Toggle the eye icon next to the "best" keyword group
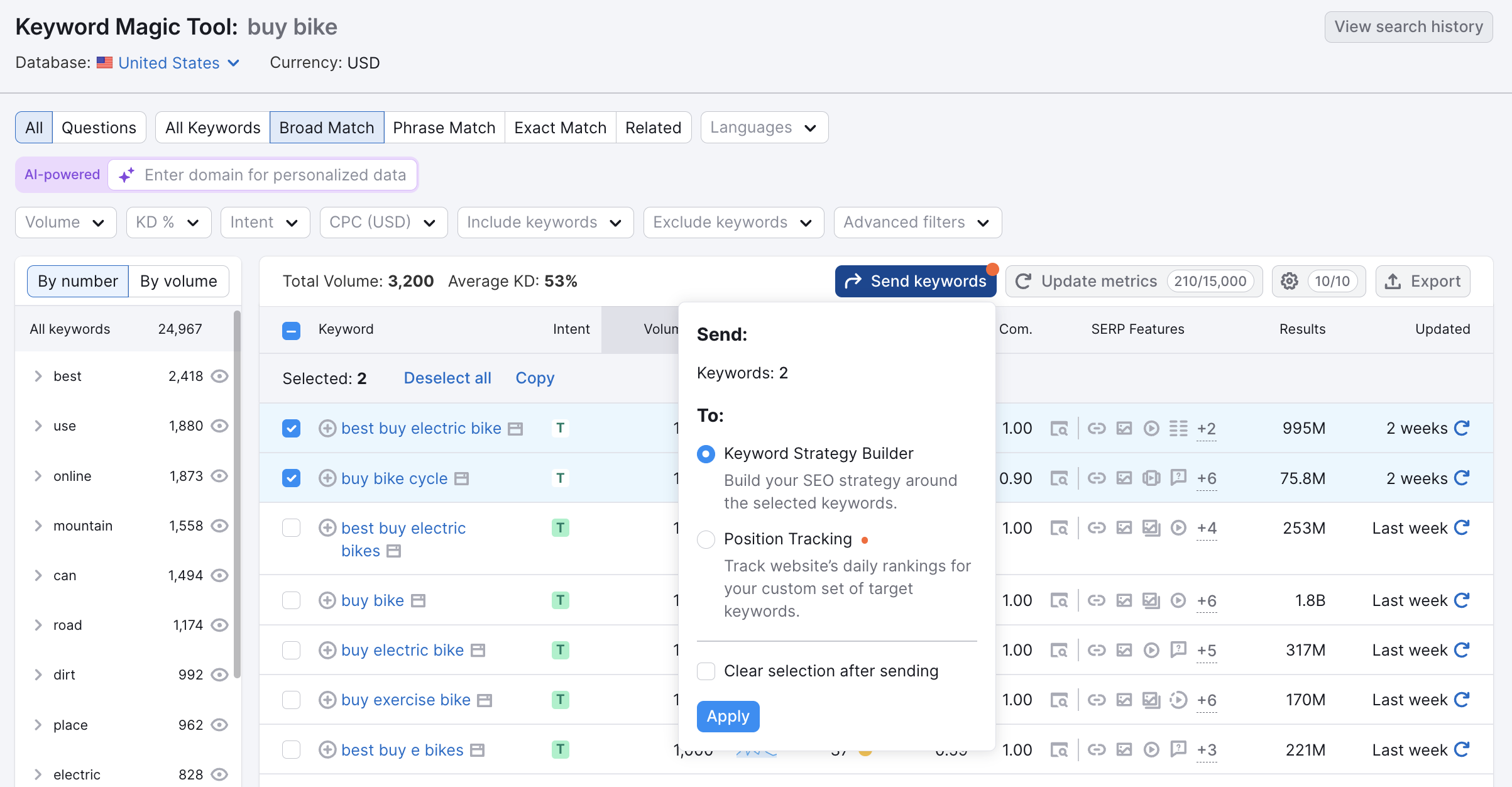Screen dimensions: 1512x787 [x=219, y=376]
